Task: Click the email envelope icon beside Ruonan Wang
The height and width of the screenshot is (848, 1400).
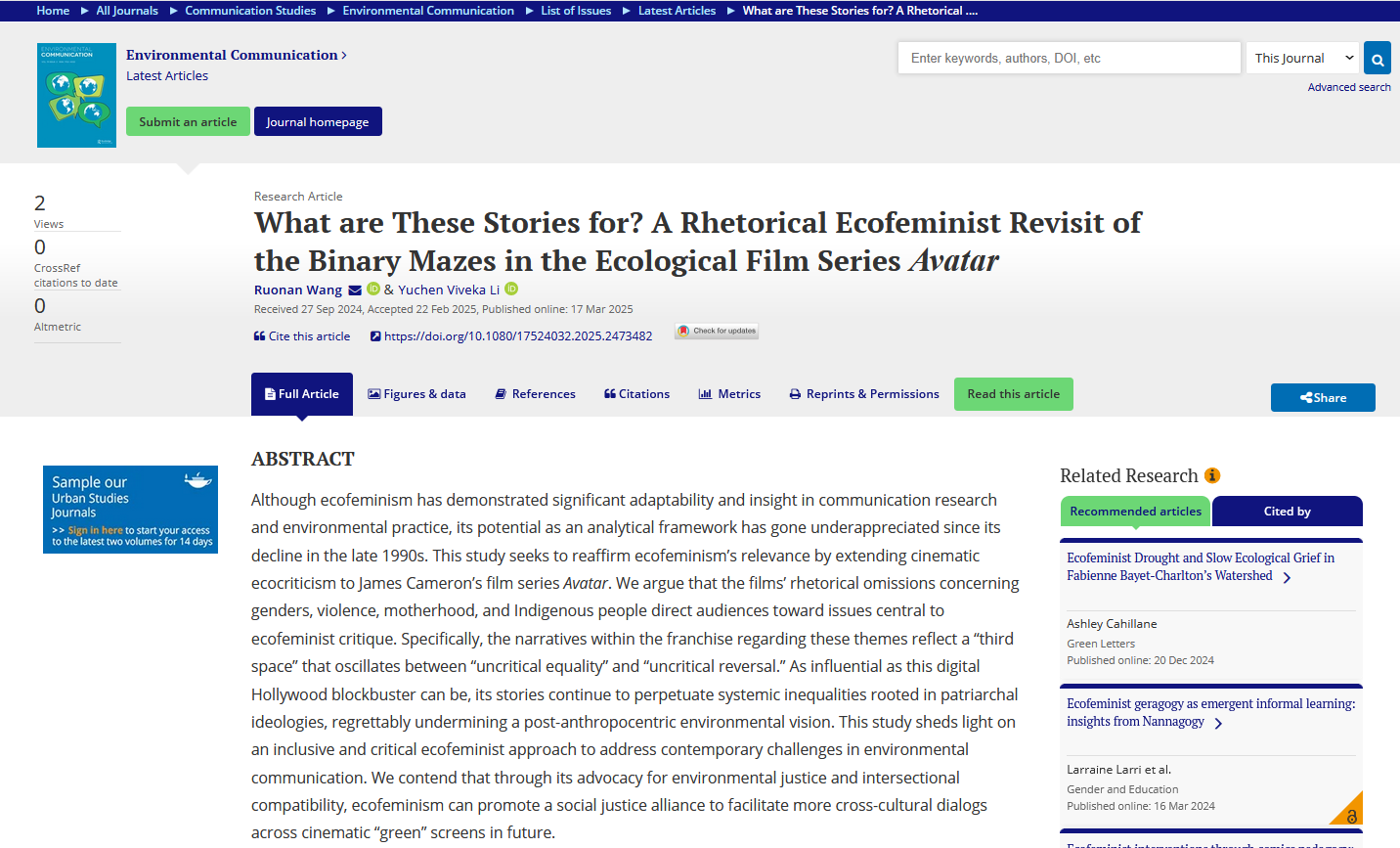Action: (x=355, y=290)
